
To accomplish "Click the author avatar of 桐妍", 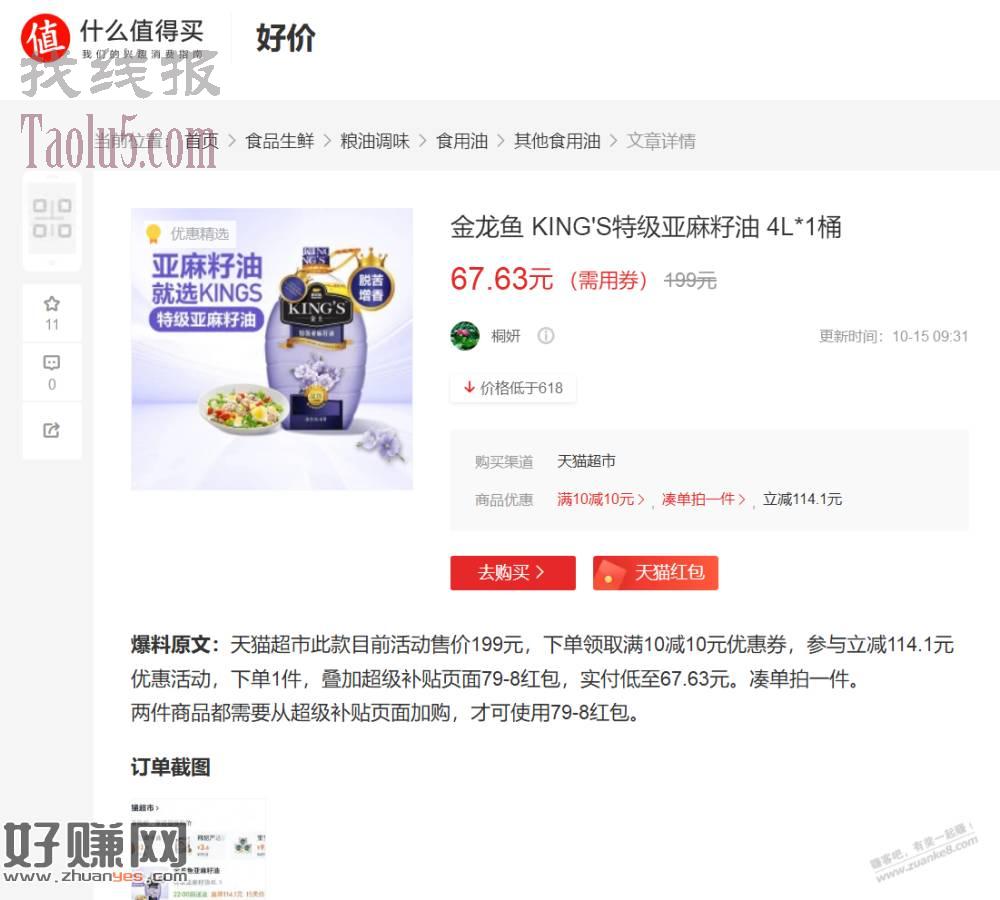I will tap(465, 336).
